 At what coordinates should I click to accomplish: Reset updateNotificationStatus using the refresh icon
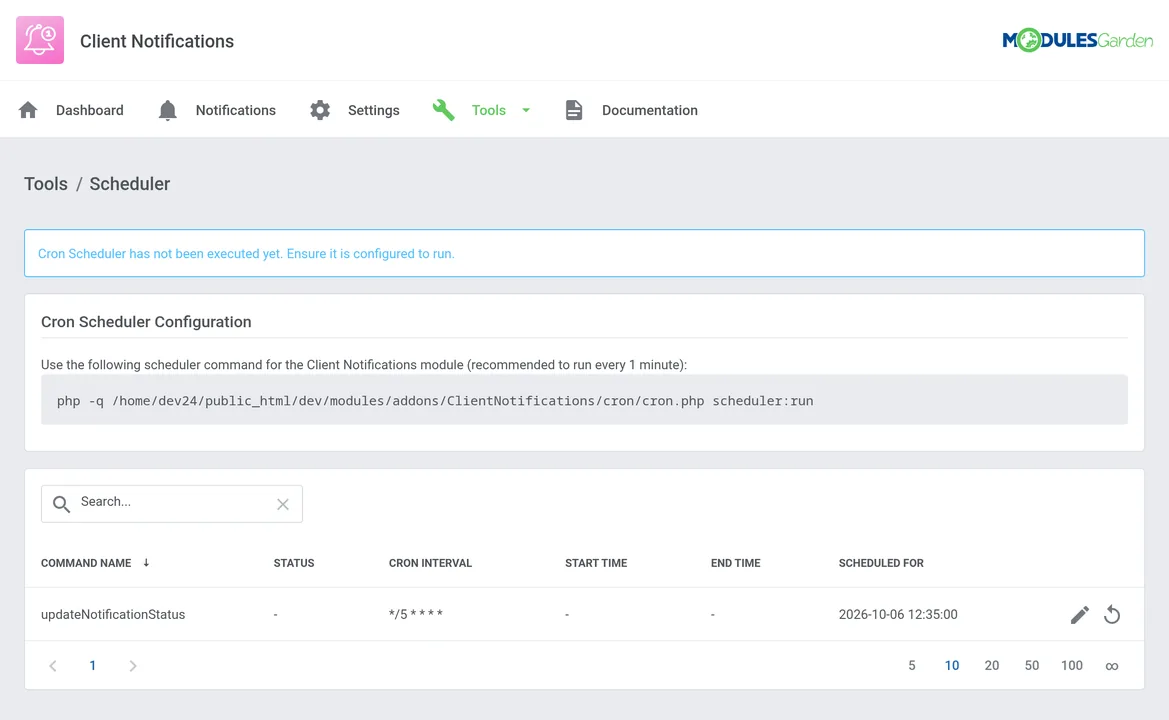(x=1112, y=615)
